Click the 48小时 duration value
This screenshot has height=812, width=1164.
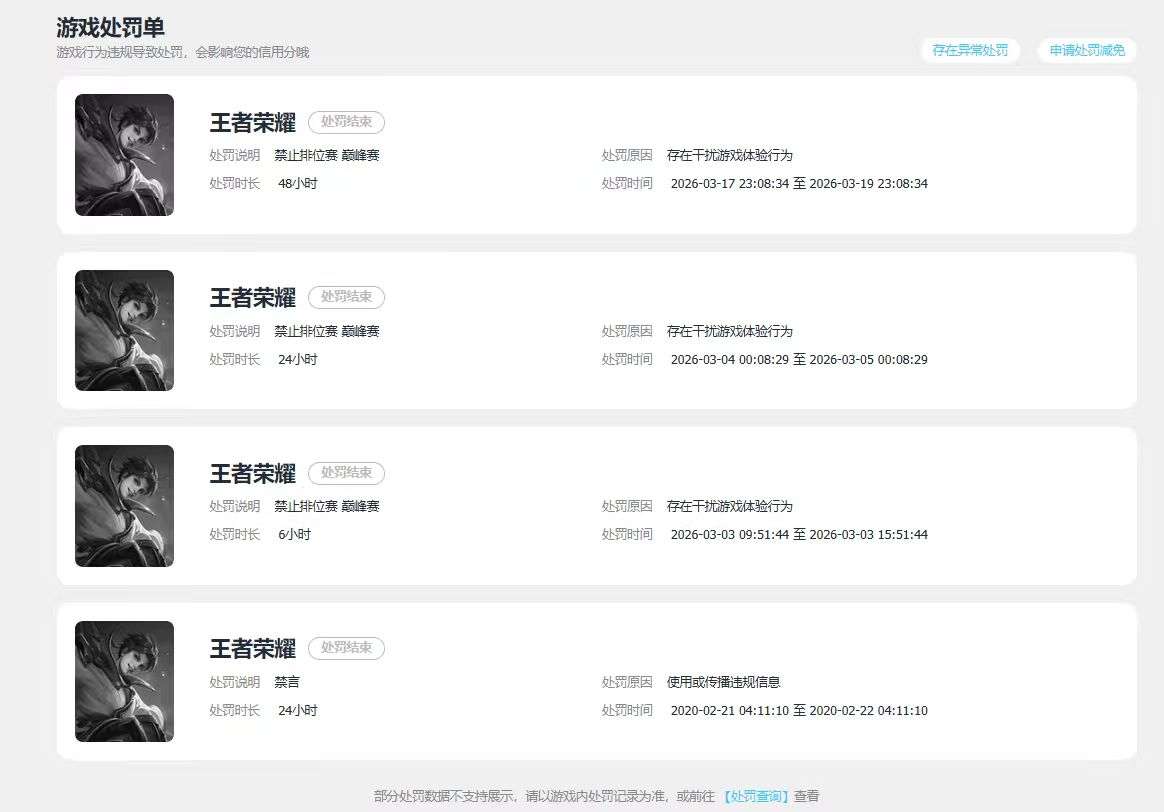(298, 183)
